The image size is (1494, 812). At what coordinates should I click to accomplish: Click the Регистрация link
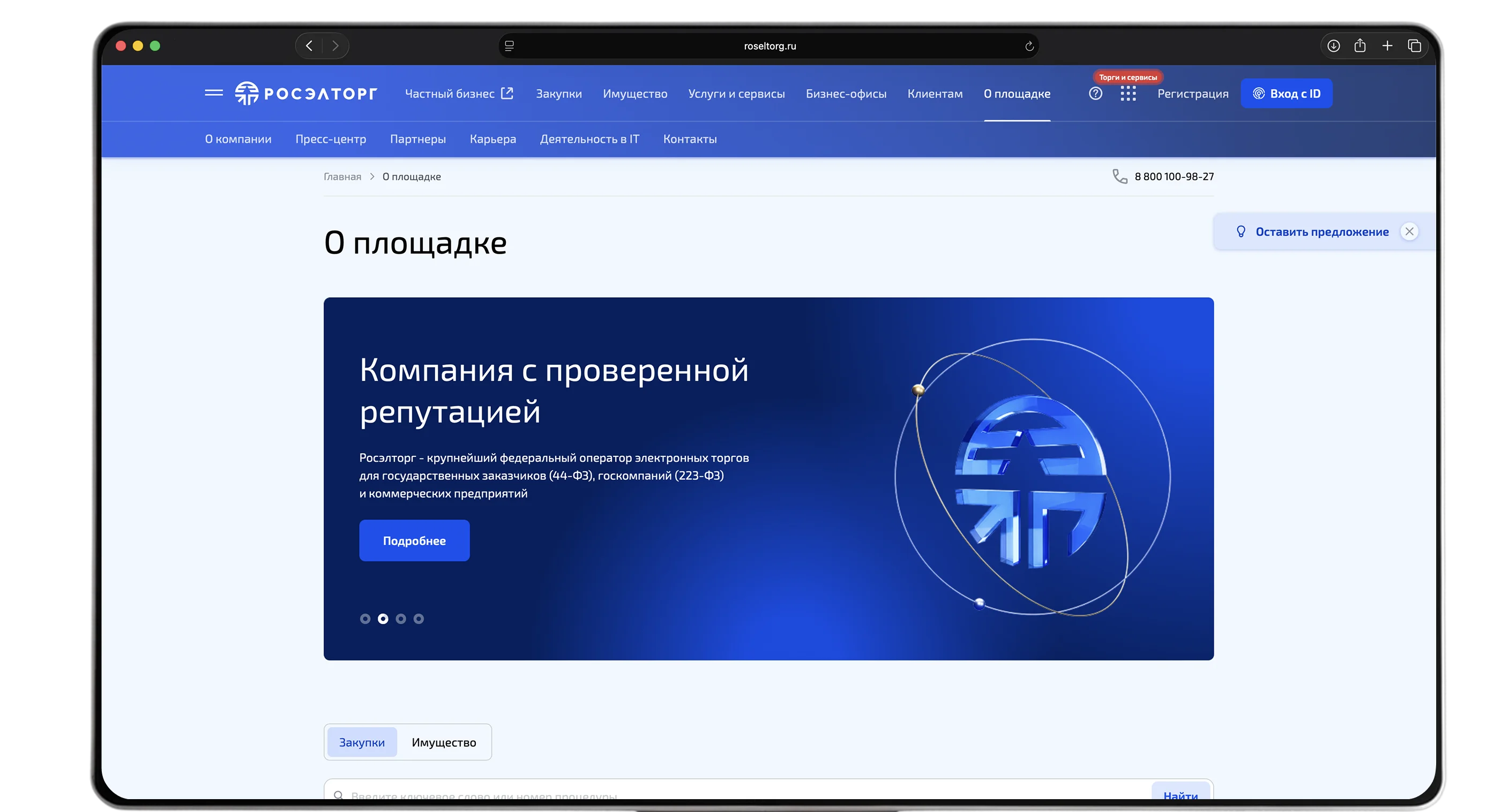click(x=1192, y=93)
